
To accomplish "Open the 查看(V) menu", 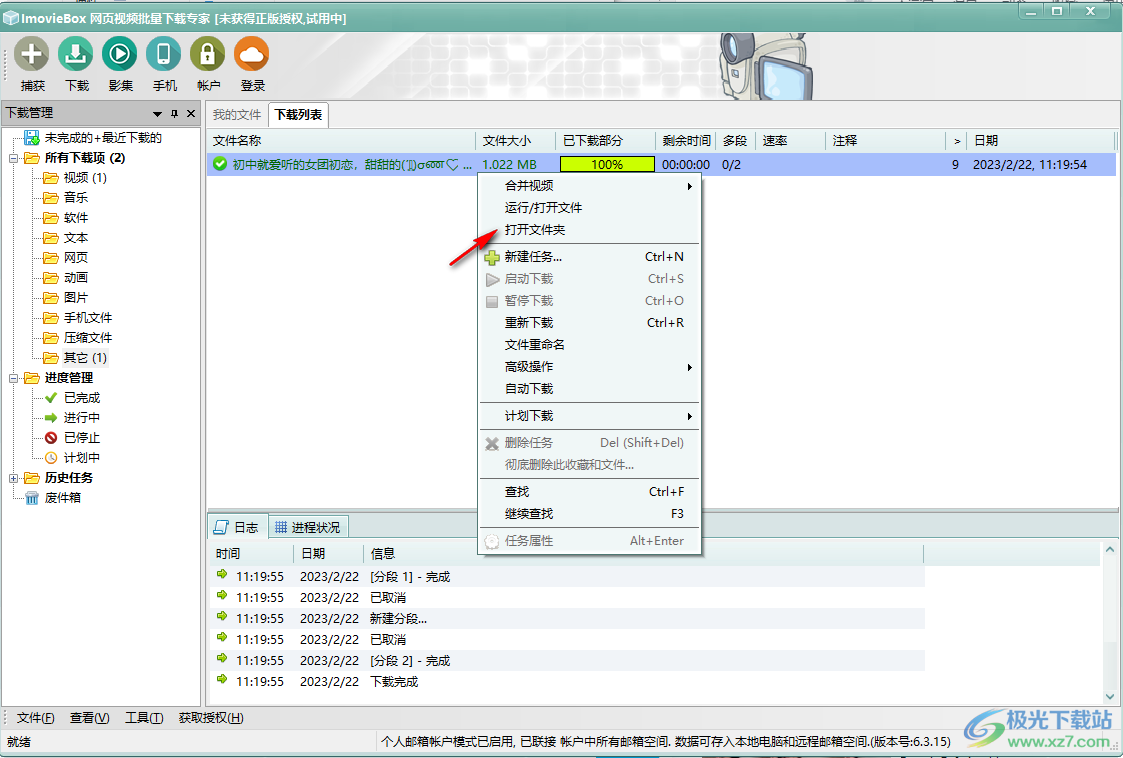I will (90, 718).
